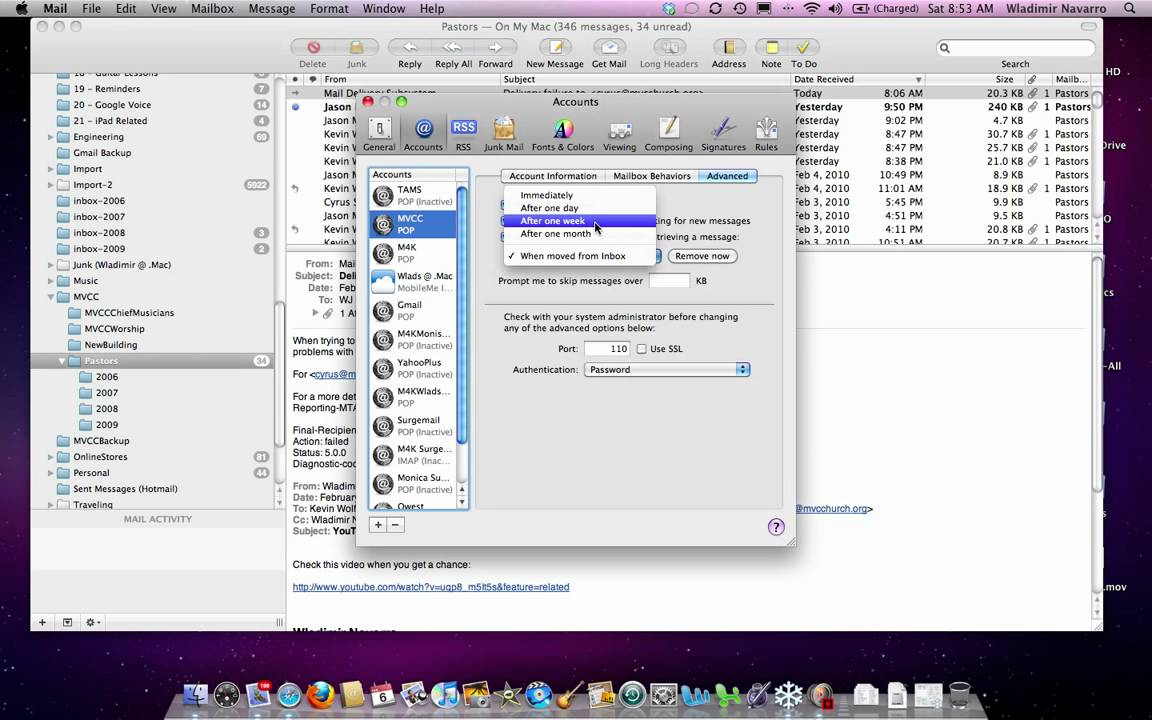Open Junk Mail preferences pane
This screenshot has height=720, width=1152.
[504, 134]
